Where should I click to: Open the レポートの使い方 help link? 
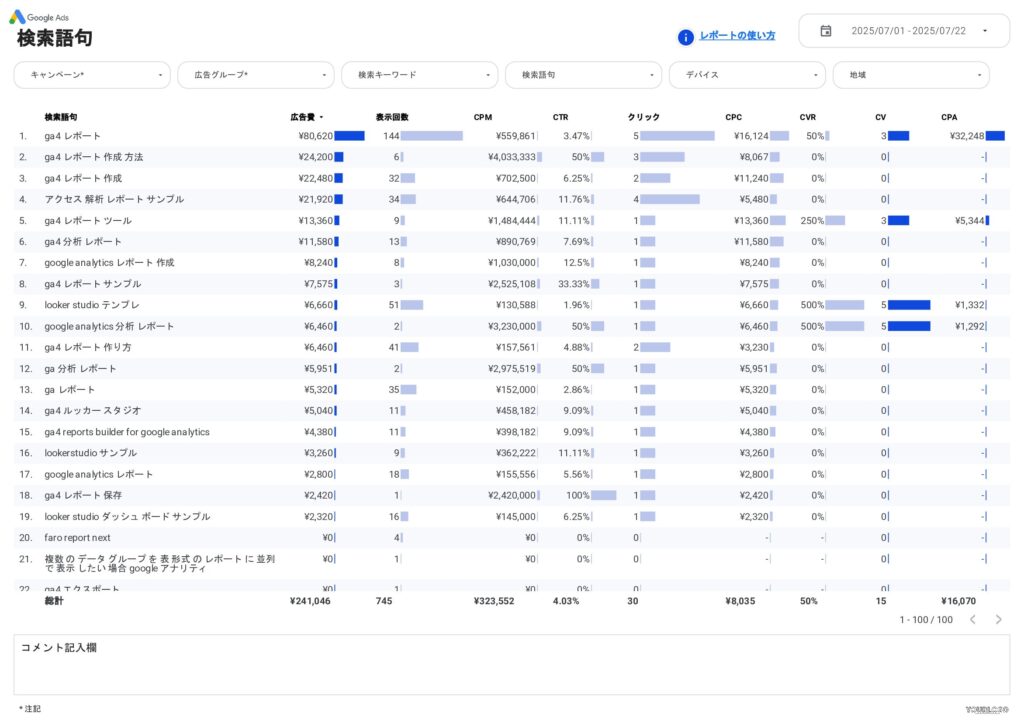(737, 36)
